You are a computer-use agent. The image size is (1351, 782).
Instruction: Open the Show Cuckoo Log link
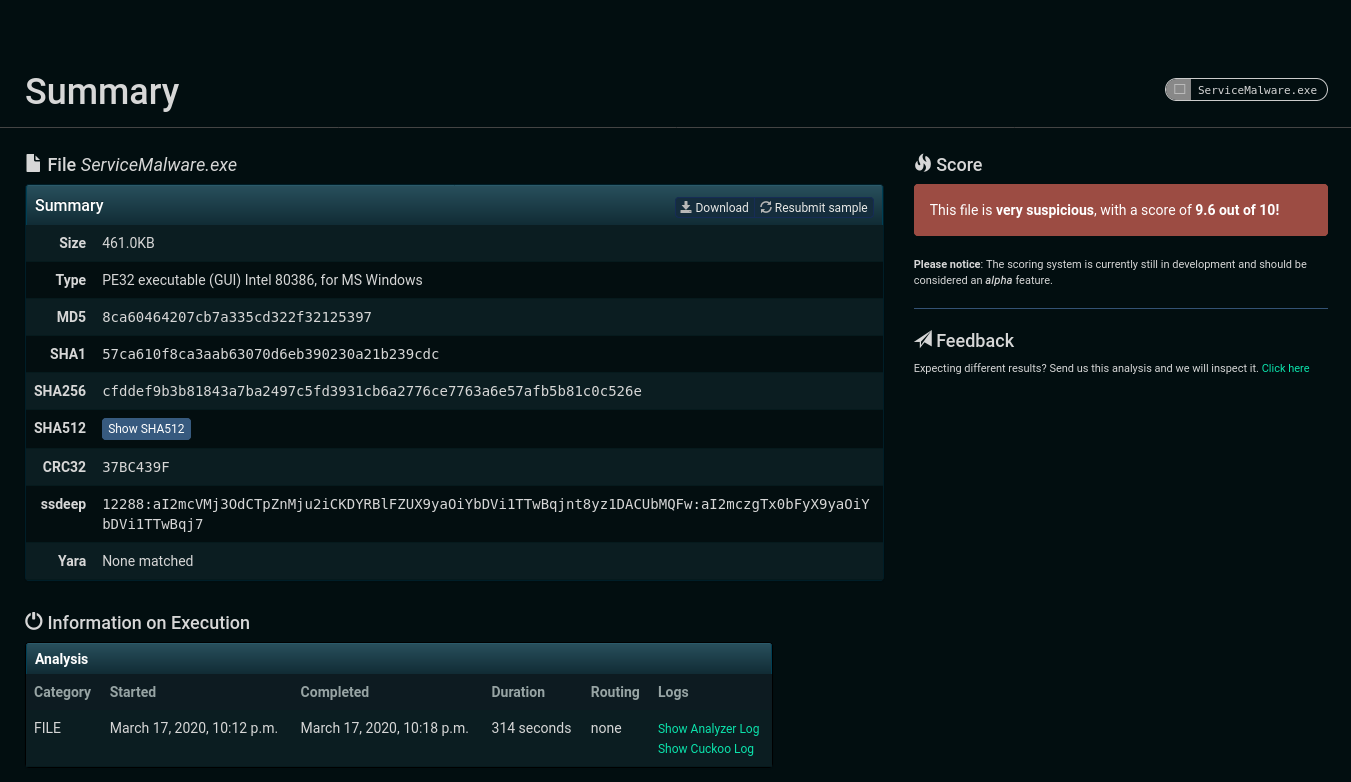coord(705,749)
